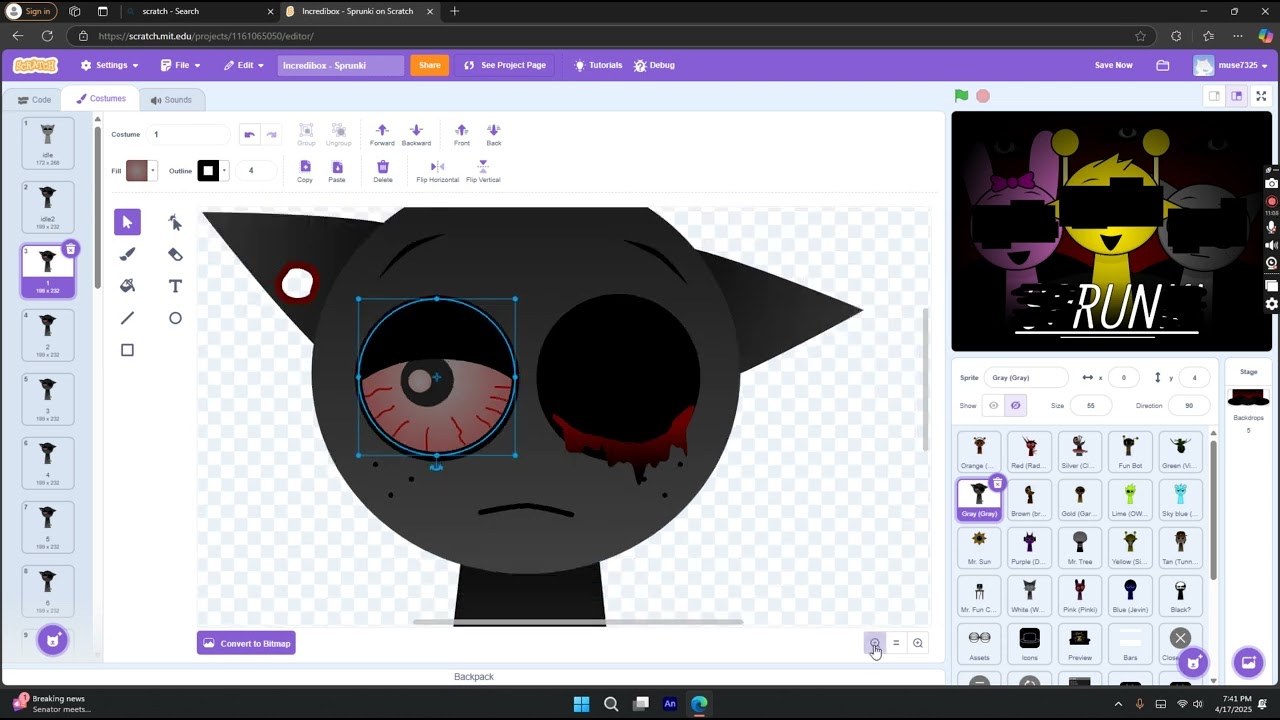The width and height of the screenshot is (1280, 720).
Task: Click the red stop button
Action: (983, 96)
